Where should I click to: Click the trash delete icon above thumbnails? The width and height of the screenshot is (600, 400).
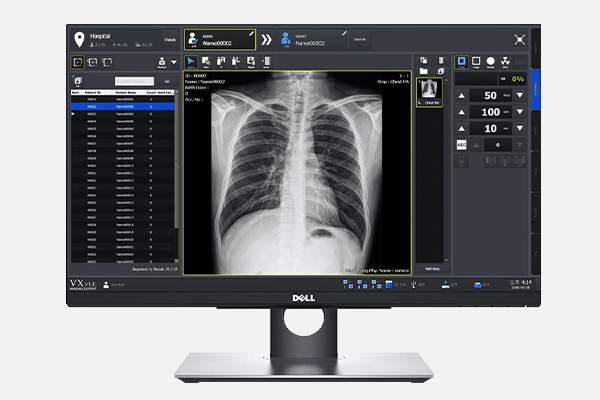pos(441,60)
